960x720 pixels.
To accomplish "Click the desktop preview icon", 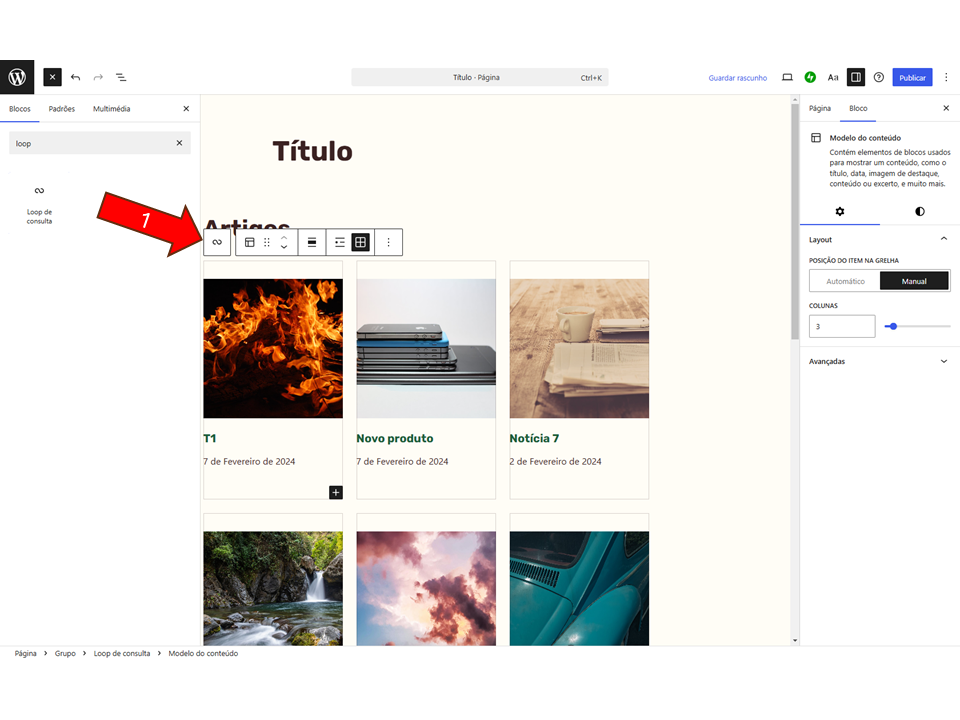I will pyautogui.click(x=787, y=77).
